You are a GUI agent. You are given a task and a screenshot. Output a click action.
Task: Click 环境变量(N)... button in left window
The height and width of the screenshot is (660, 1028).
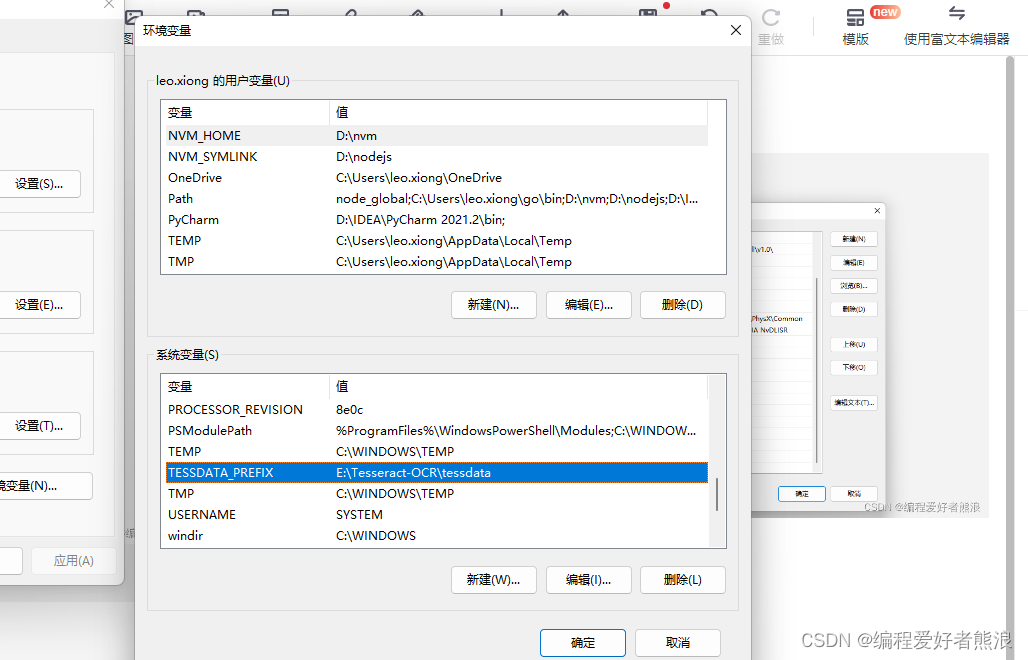(45, 486)
